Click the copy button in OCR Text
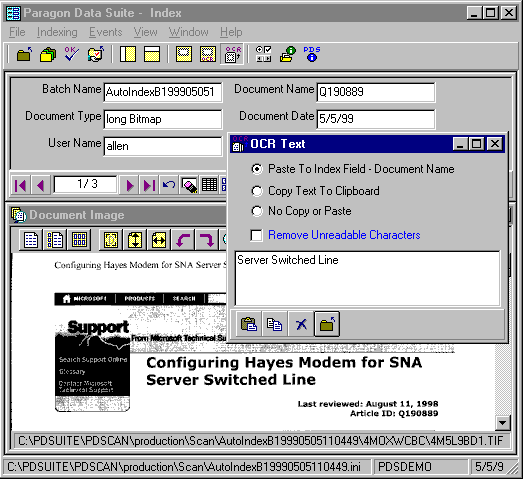Screen dimensions: 523x479 click(275, 324)
